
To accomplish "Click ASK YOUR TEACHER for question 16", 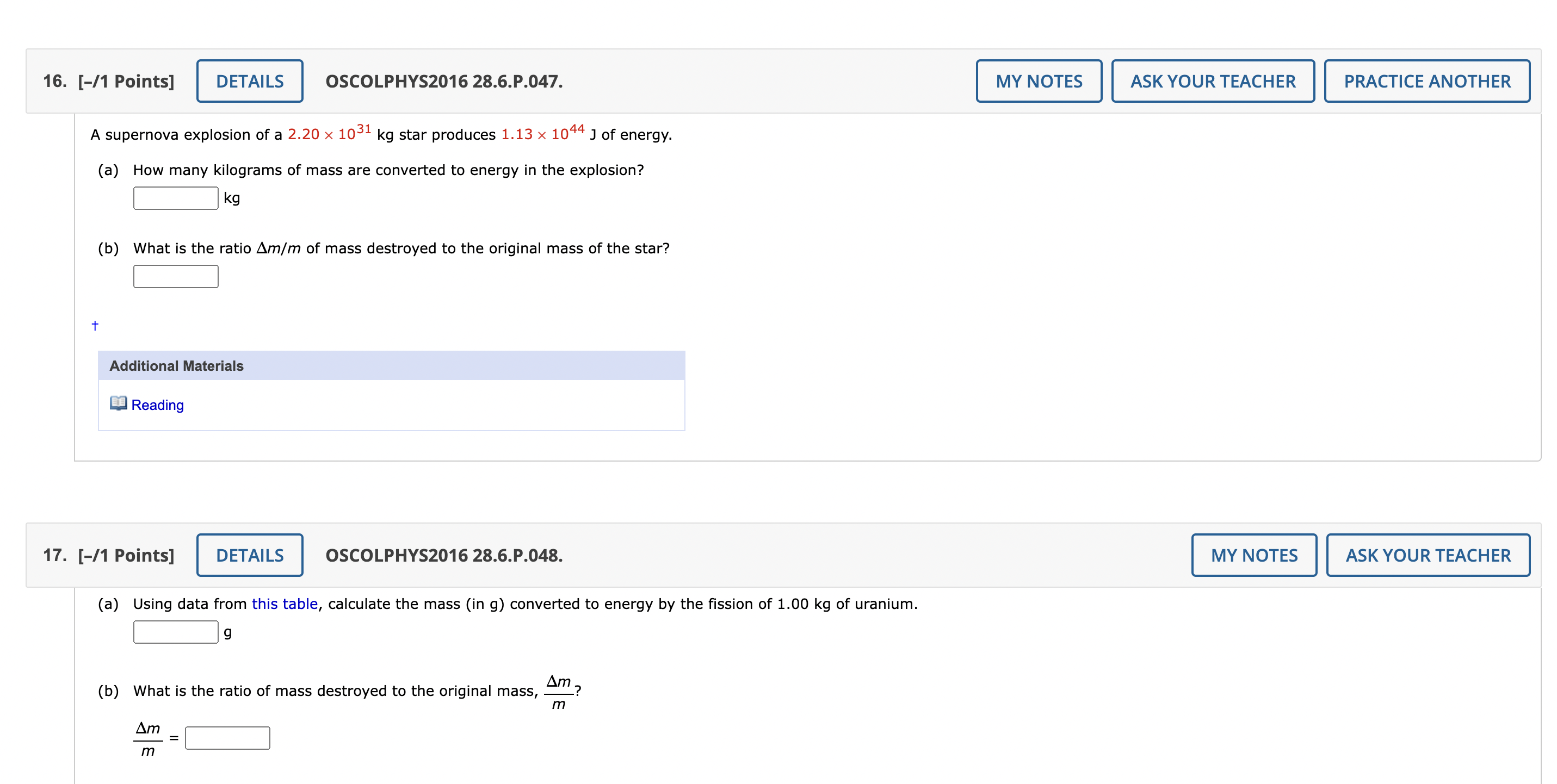I will [1213, 80].
